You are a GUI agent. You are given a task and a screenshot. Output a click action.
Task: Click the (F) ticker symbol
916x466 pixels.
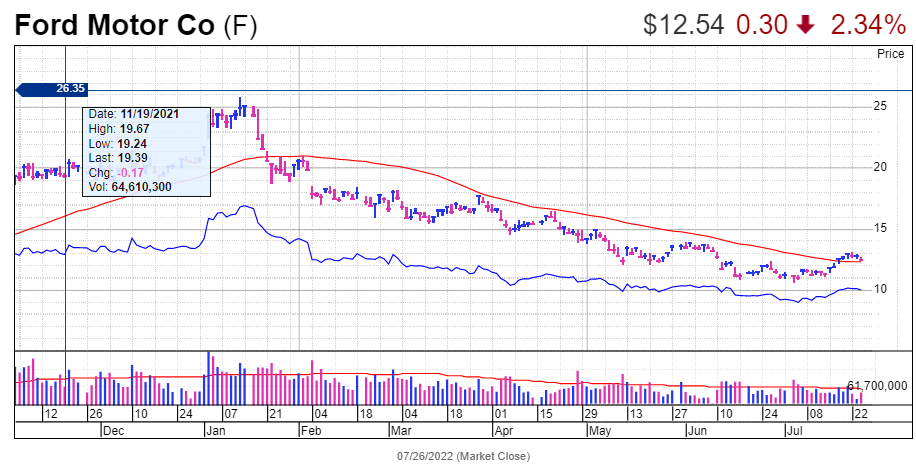pyautogui.click(x=240, y=26)
